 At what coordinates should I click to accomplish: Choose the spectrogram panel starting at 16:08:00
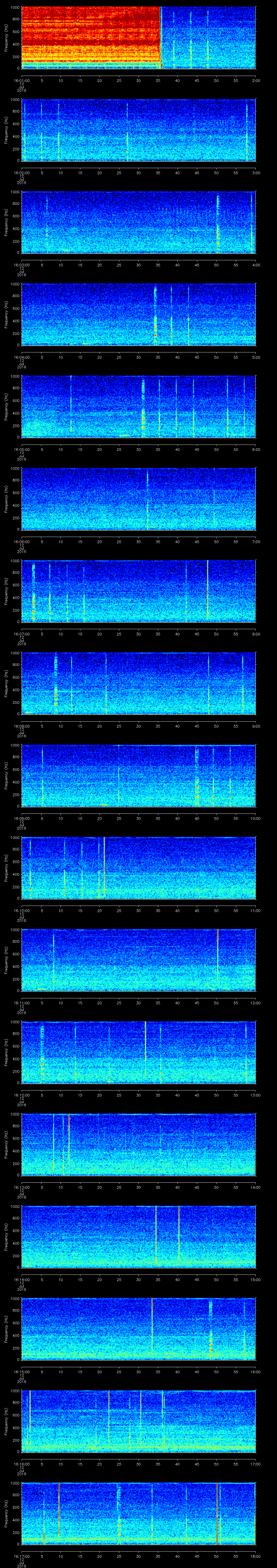tap(139, 683)
